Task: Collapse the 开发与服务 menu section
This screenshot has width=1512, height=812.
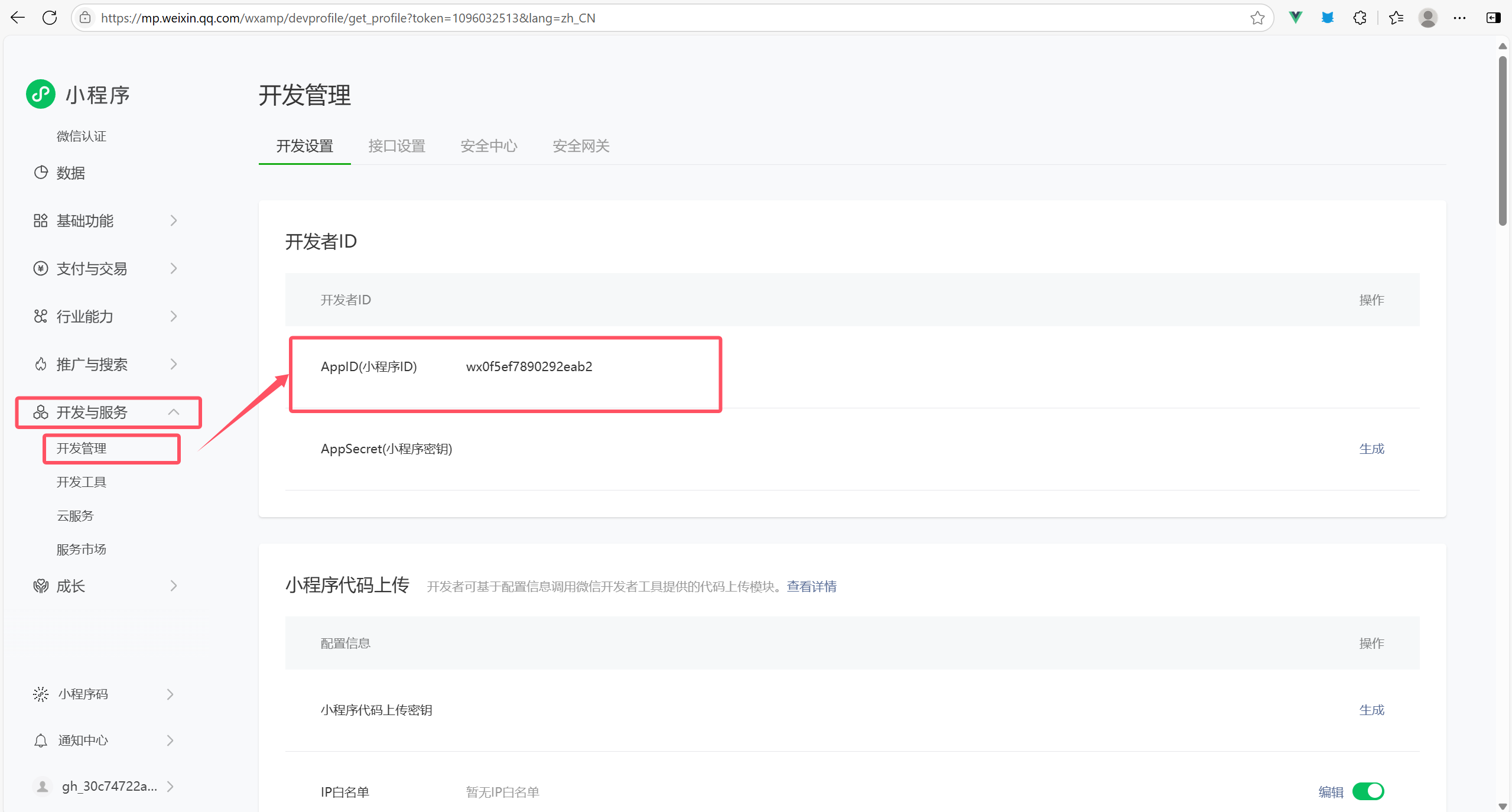Action: pyautogui.click(x=173, y=412)
